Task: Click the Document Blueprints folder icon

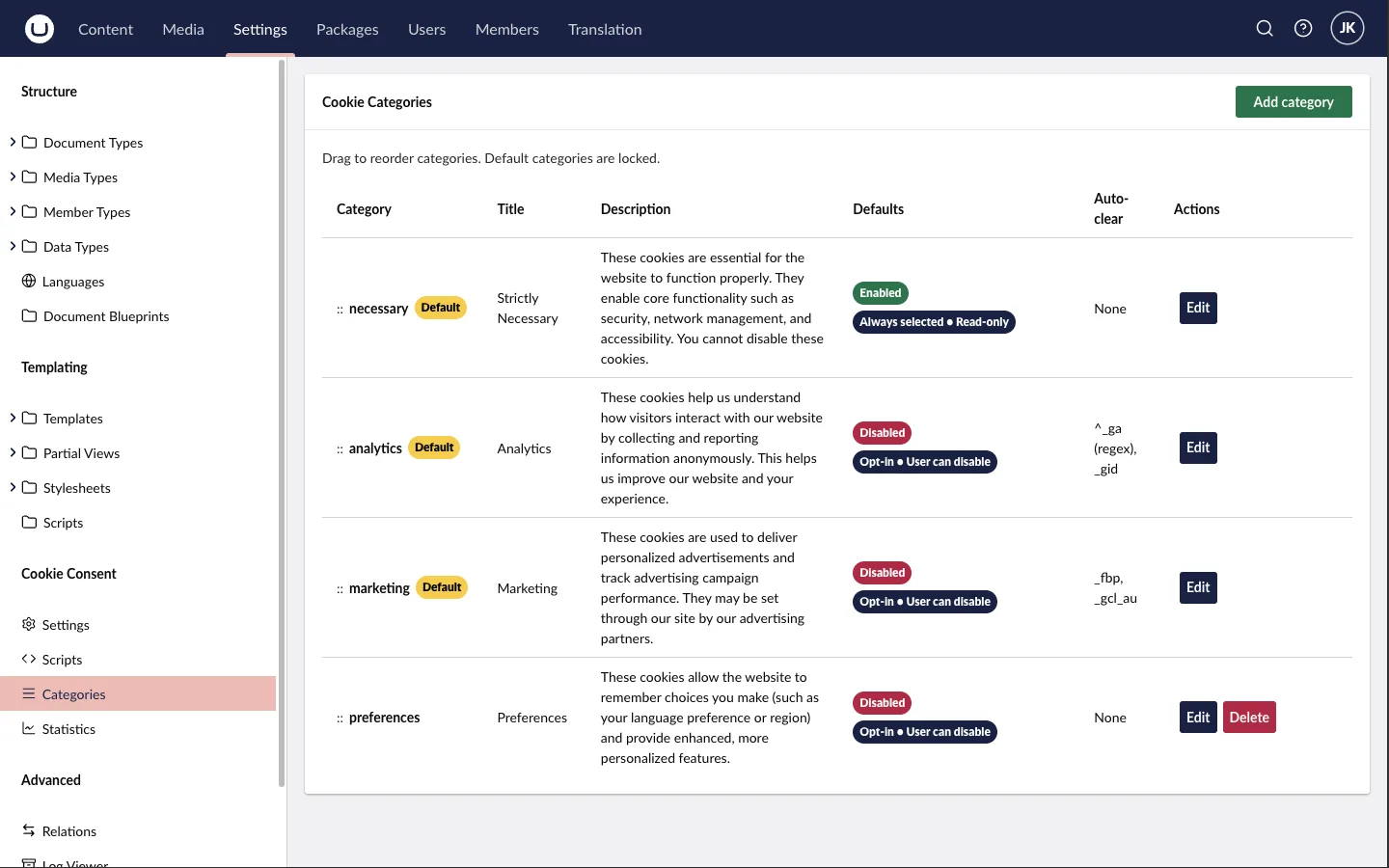Action: (29, 316)
